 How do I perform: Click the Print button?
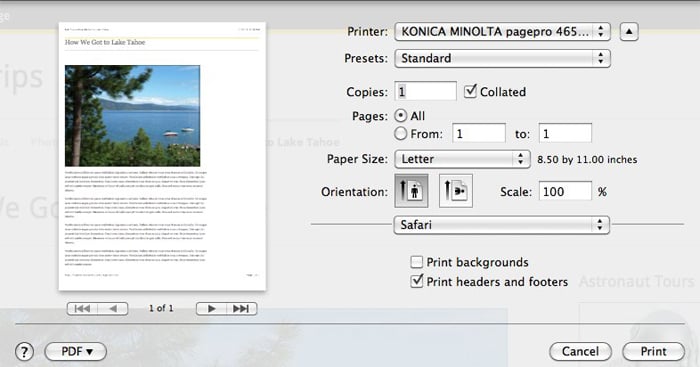(x=654, y=352)
